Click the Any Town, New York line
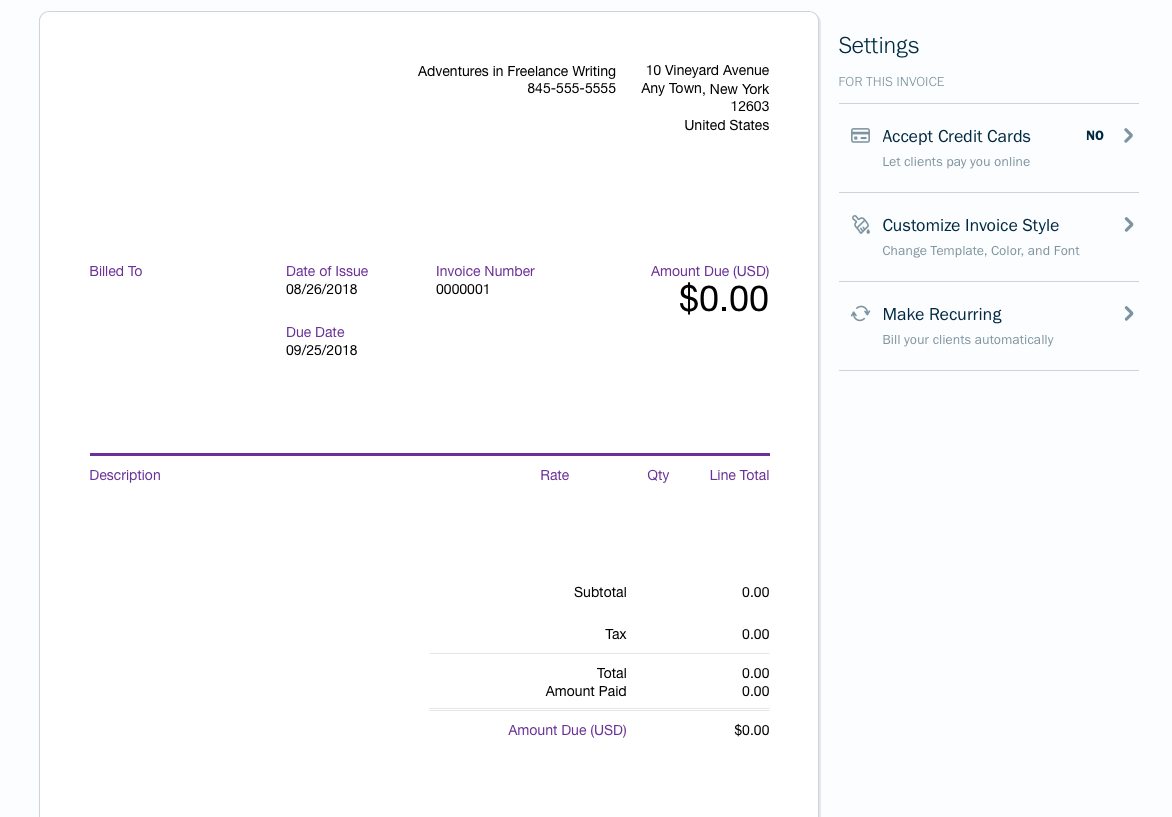The height and width of the screenshot is (817, 1172). (x=705, y=89)
